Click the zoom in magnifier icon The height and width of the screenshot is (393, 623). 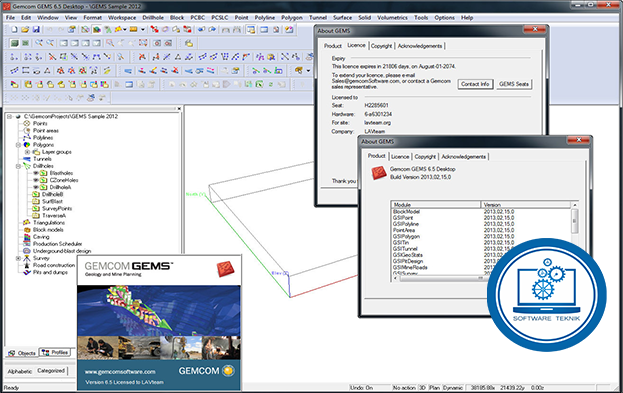click(x=39, y=43)
